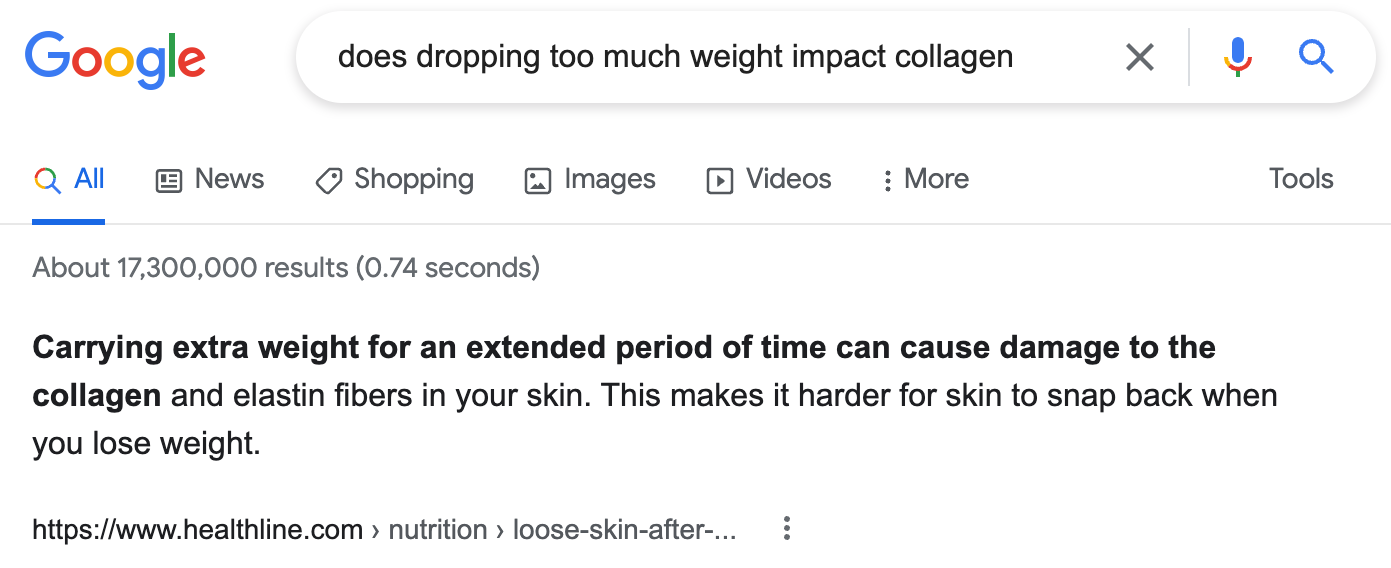The height and width of the screenshot is (568, 1391).
Task: Click the play icon for Videos results
Action: [719, 181]
